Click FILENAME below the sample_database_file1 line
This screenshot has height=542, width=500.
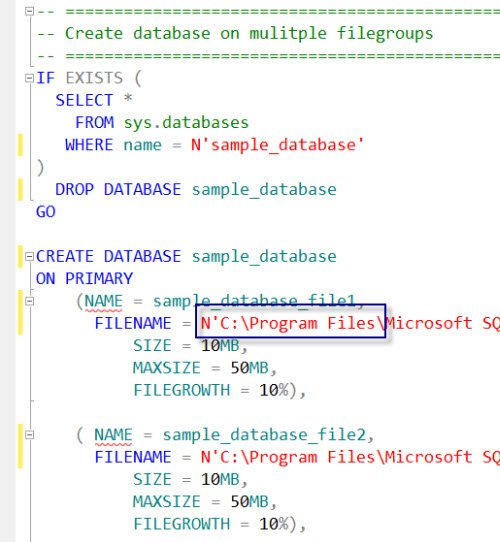pyautogui.click(x=133, y=324)
